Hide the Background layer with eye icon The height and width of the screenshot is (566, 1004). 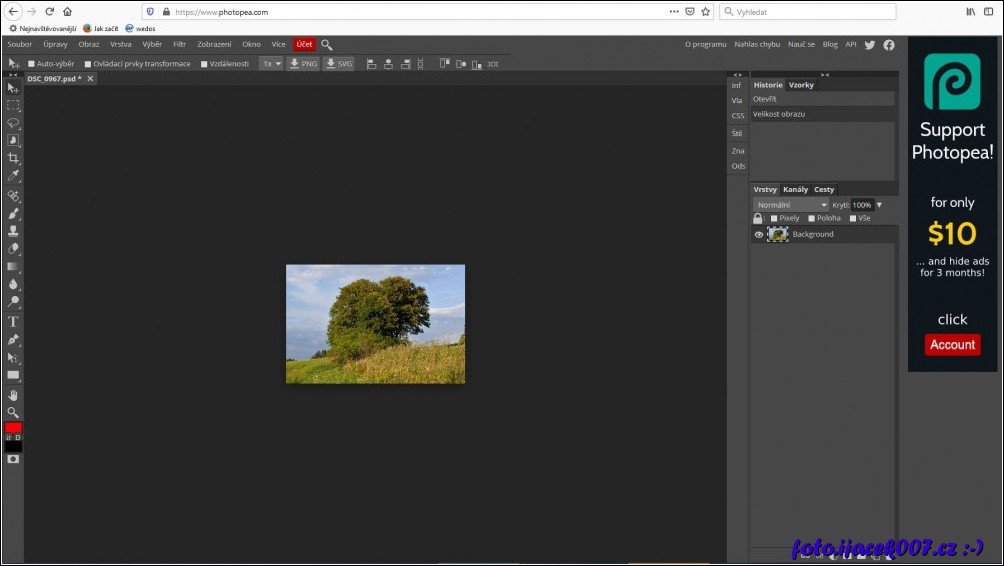pyautogui.click(x=758, y=235)
